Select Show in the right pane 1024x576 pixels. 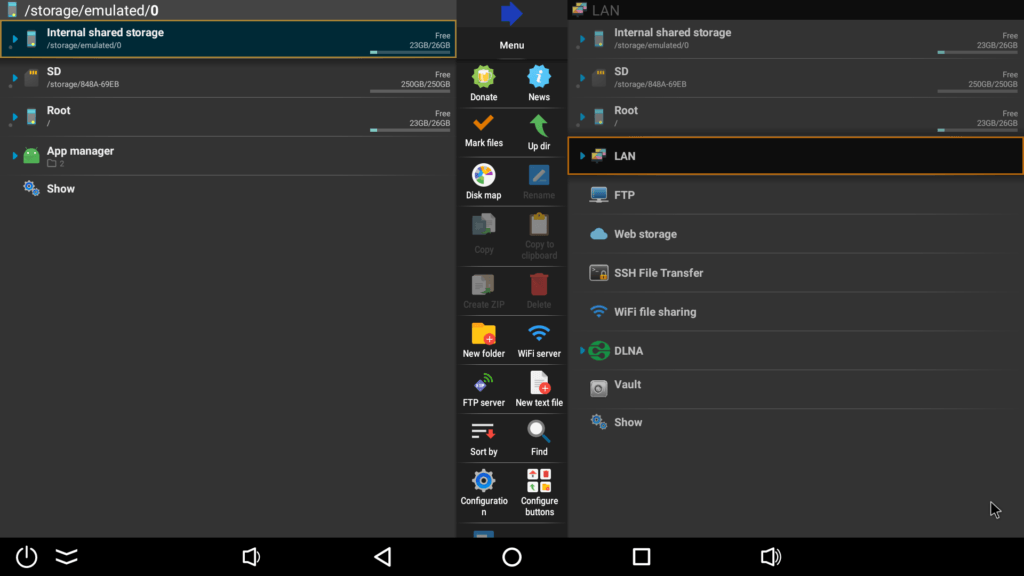pos(629,422)
